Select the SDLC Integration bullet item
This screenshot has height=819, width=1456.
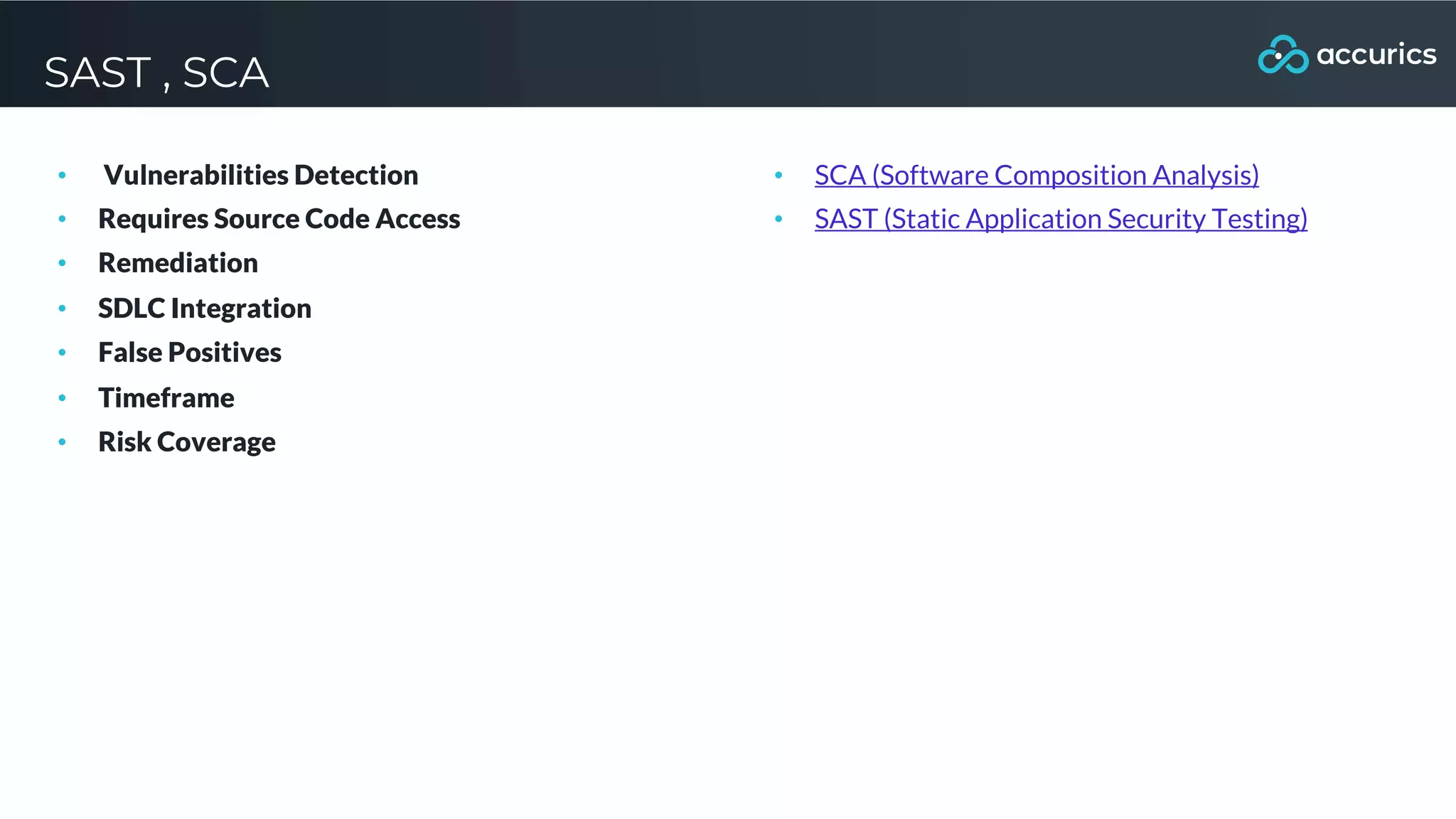(x=205, y=309)
